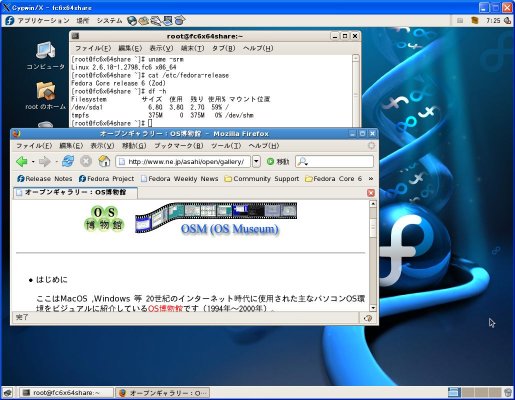Click the はじめに bullet text
515x400 pixels.
[52, 279]
